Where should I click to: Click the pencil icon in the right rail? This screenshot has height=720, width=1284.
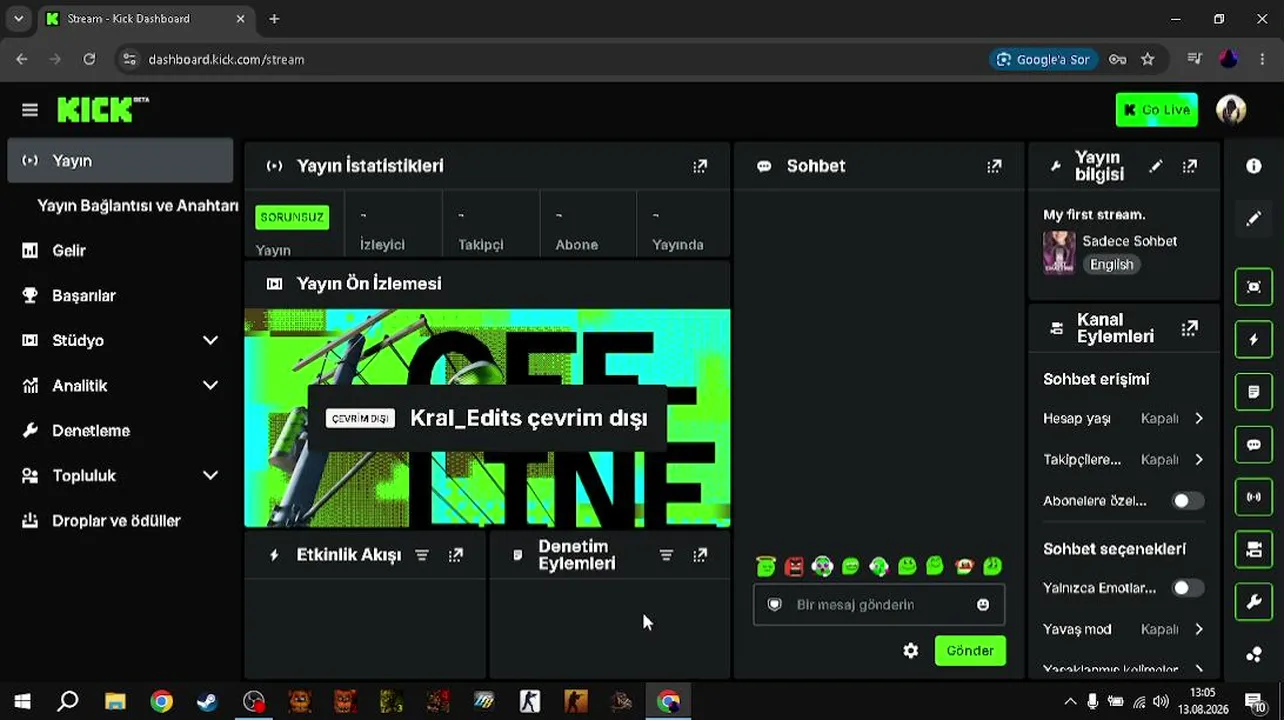pyautogui.click(x=1254, y=218)
